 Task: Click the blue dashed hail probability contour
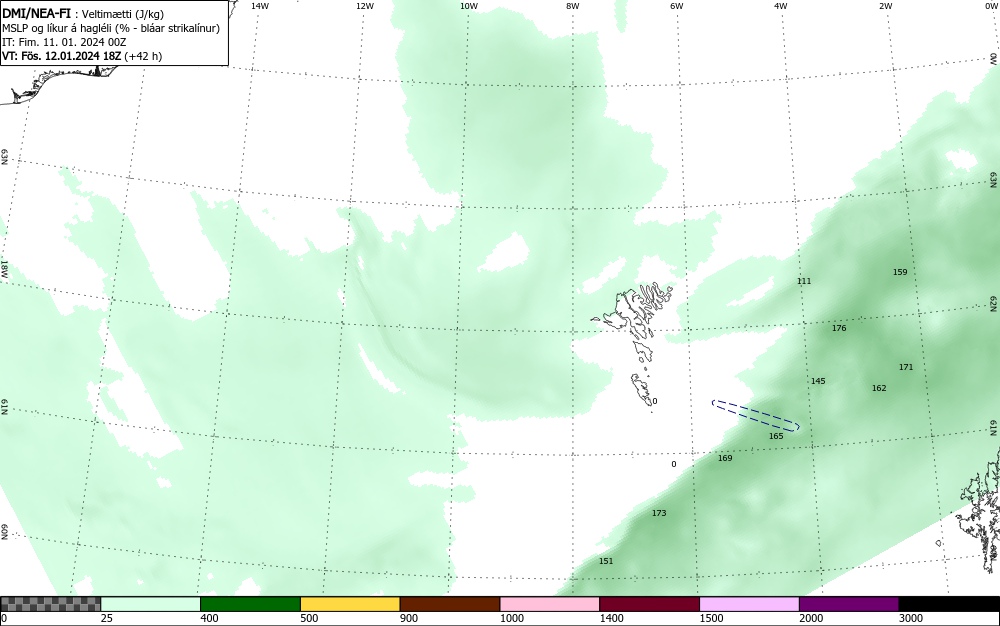(756, 416)
